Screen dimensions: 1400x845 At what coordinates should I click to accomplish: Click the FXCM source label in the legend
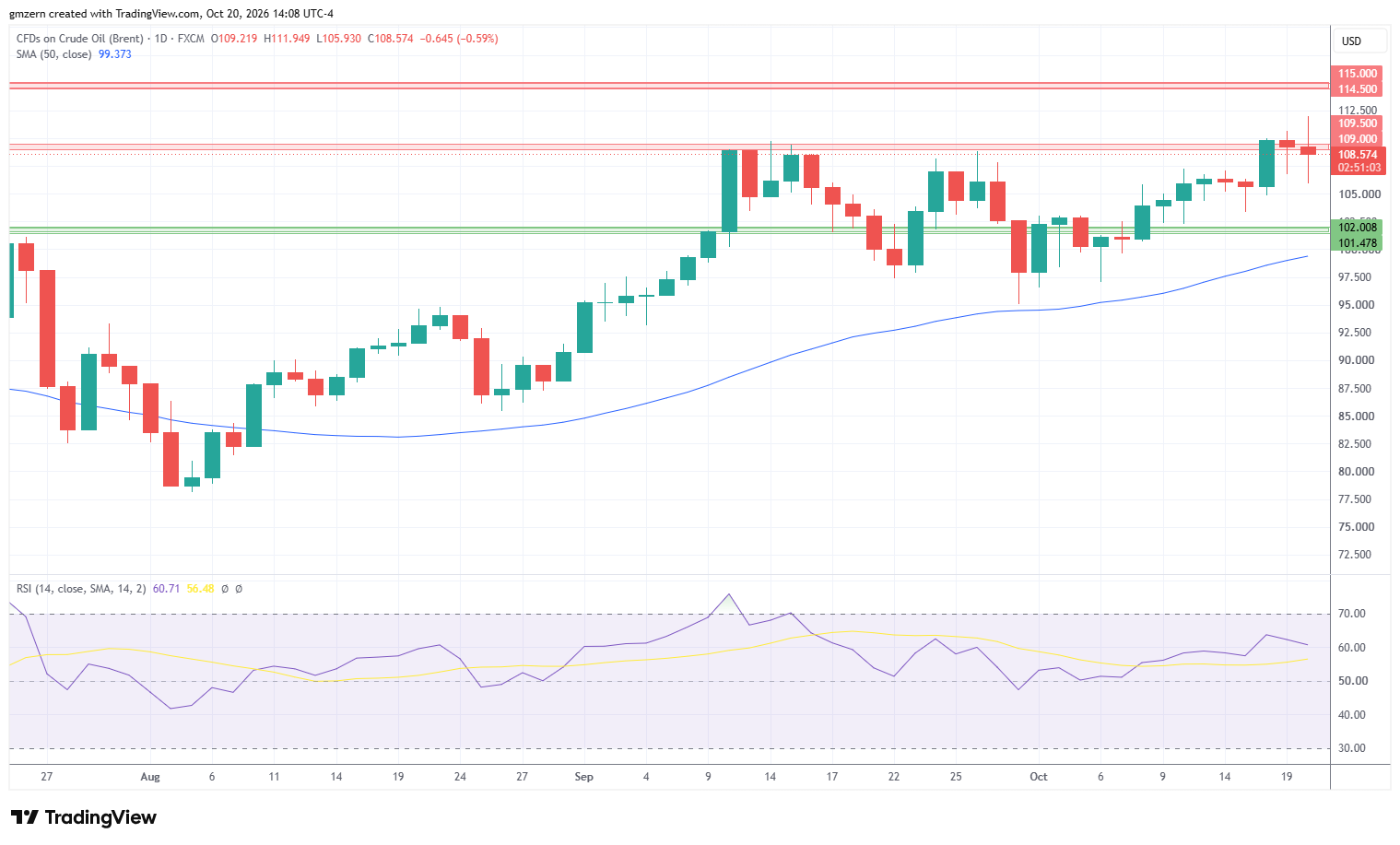[191, 39]
